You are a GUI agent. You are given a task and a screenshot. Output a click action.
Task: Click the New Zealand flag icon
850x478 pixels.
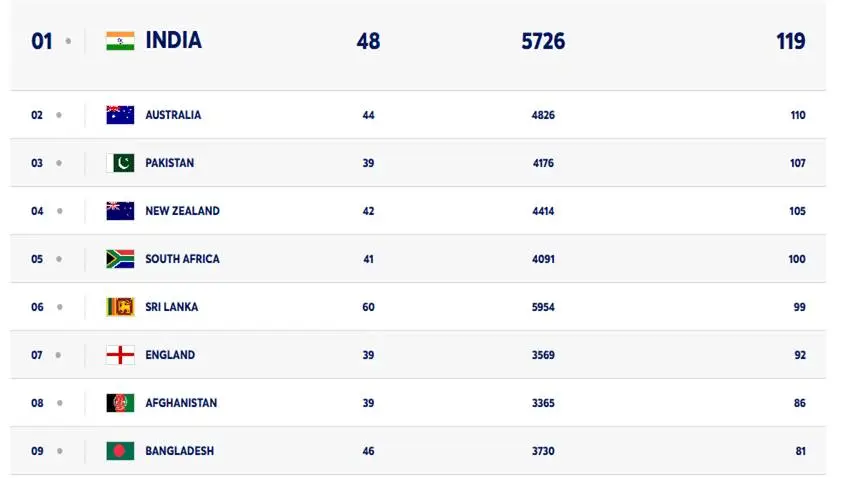pos(120,211)
